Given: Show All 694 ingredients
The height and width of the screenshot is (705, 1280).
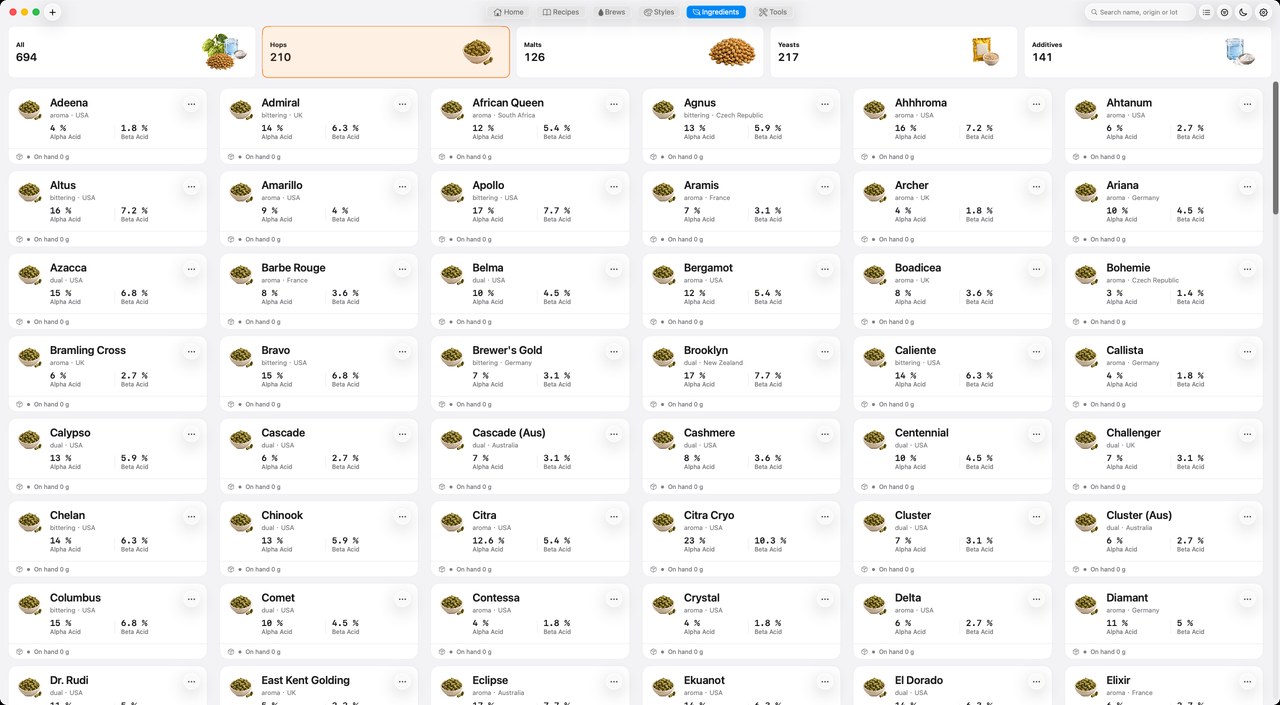Looking at the screenshot, I should 132,52.
